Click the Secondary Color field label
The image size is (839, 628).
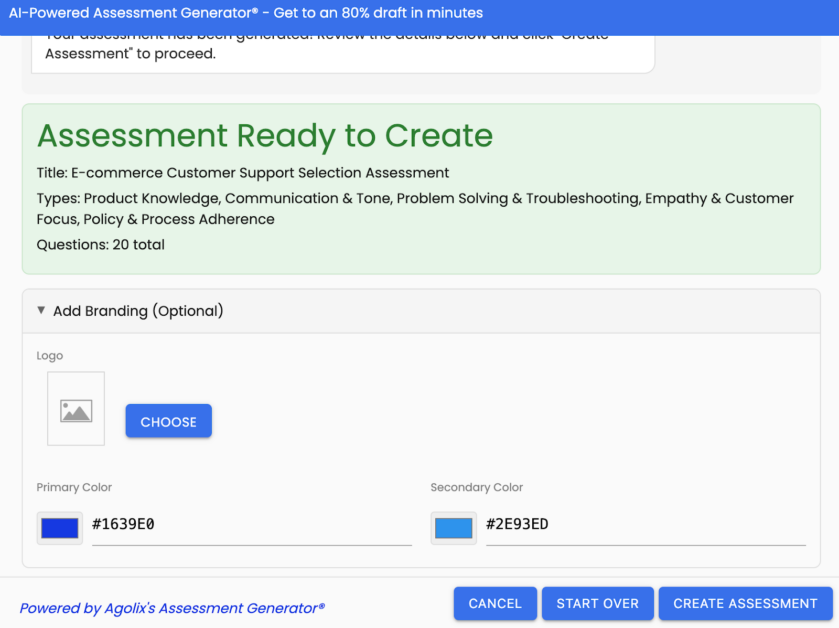[476, 488]
